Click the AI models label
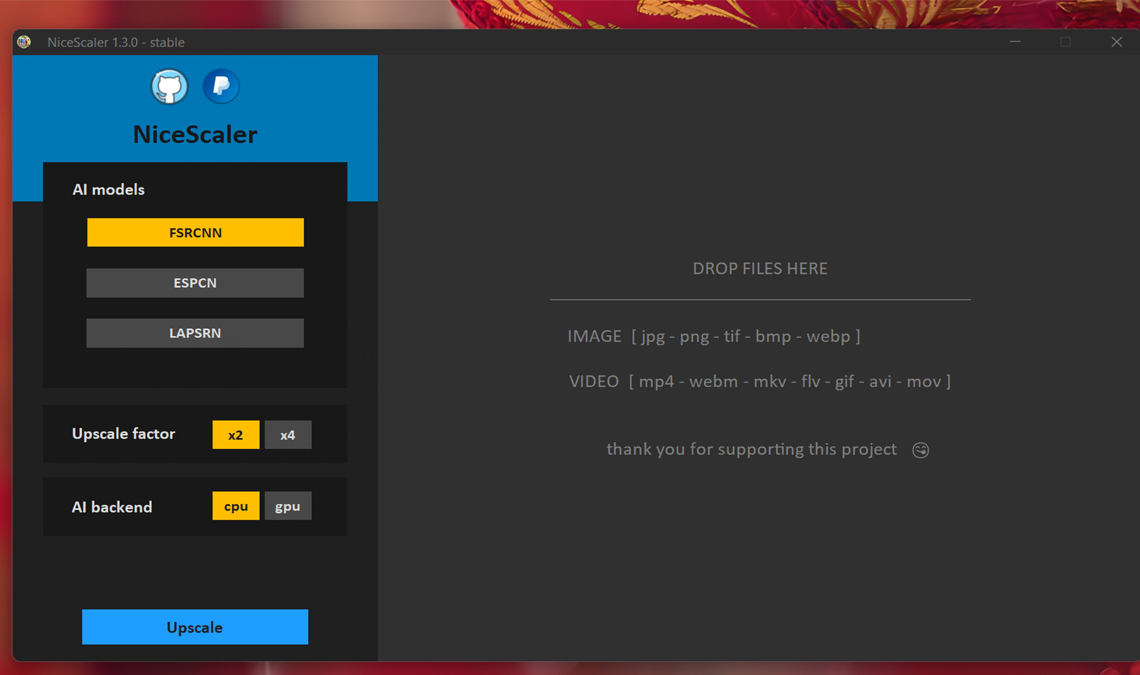This screenshot has height=675, width=1140. point(108,190)
